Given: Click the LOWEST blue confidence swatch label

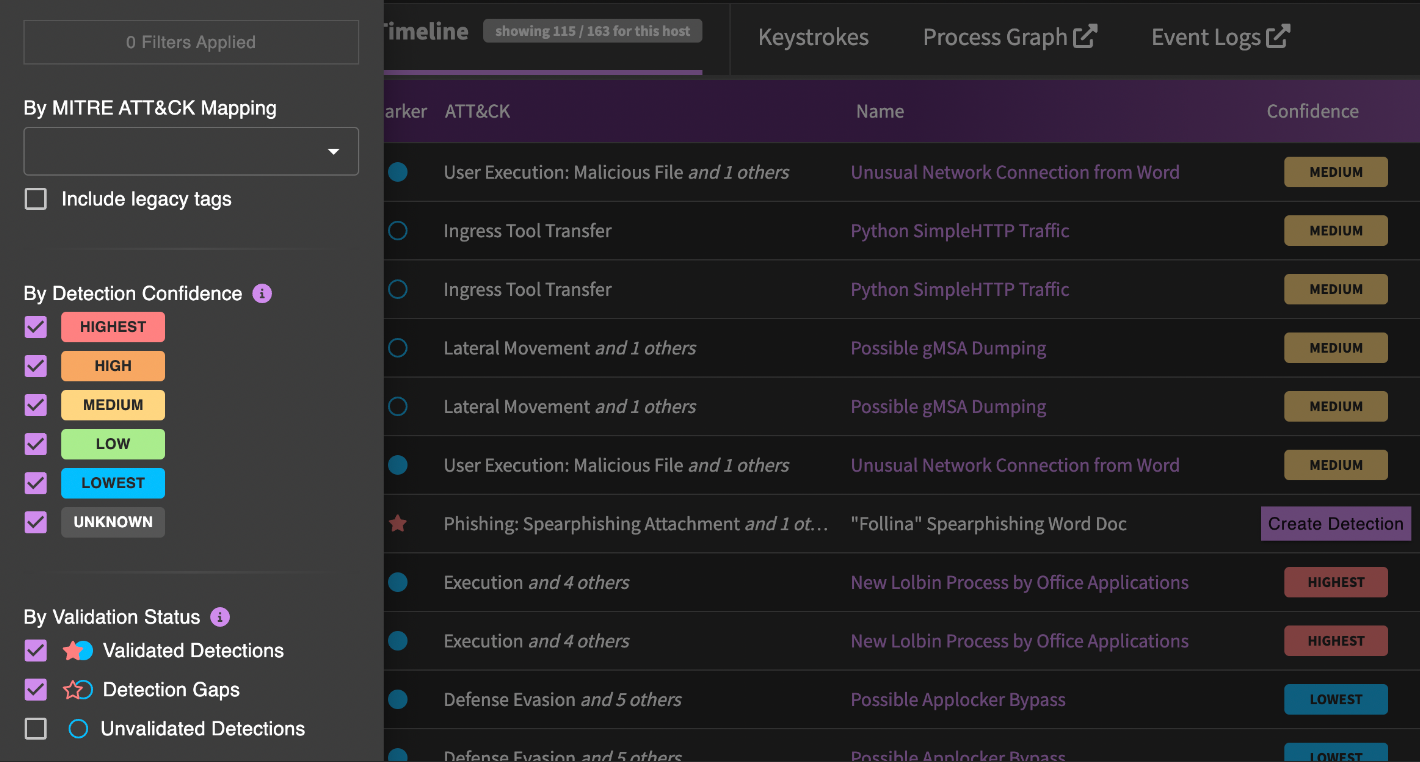Looking at the screenshot, I should pyautogui.click(x=113, y=483).
